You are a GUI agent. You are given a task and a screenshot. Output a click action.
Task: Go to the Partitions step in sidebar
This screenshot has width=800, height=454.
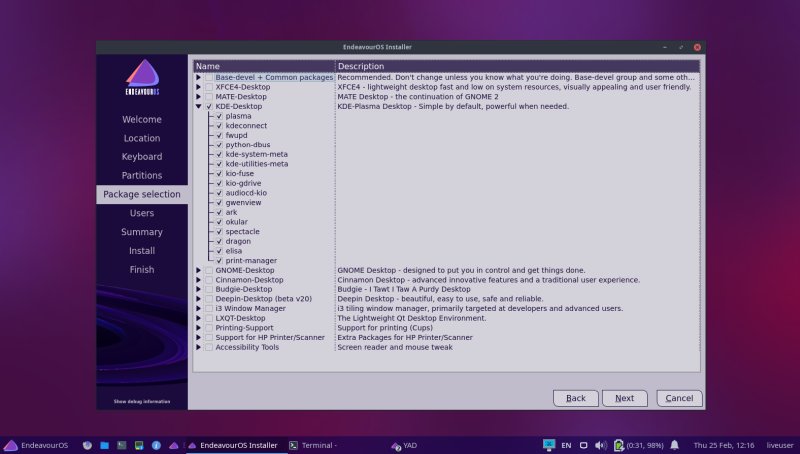coord(142,175)
